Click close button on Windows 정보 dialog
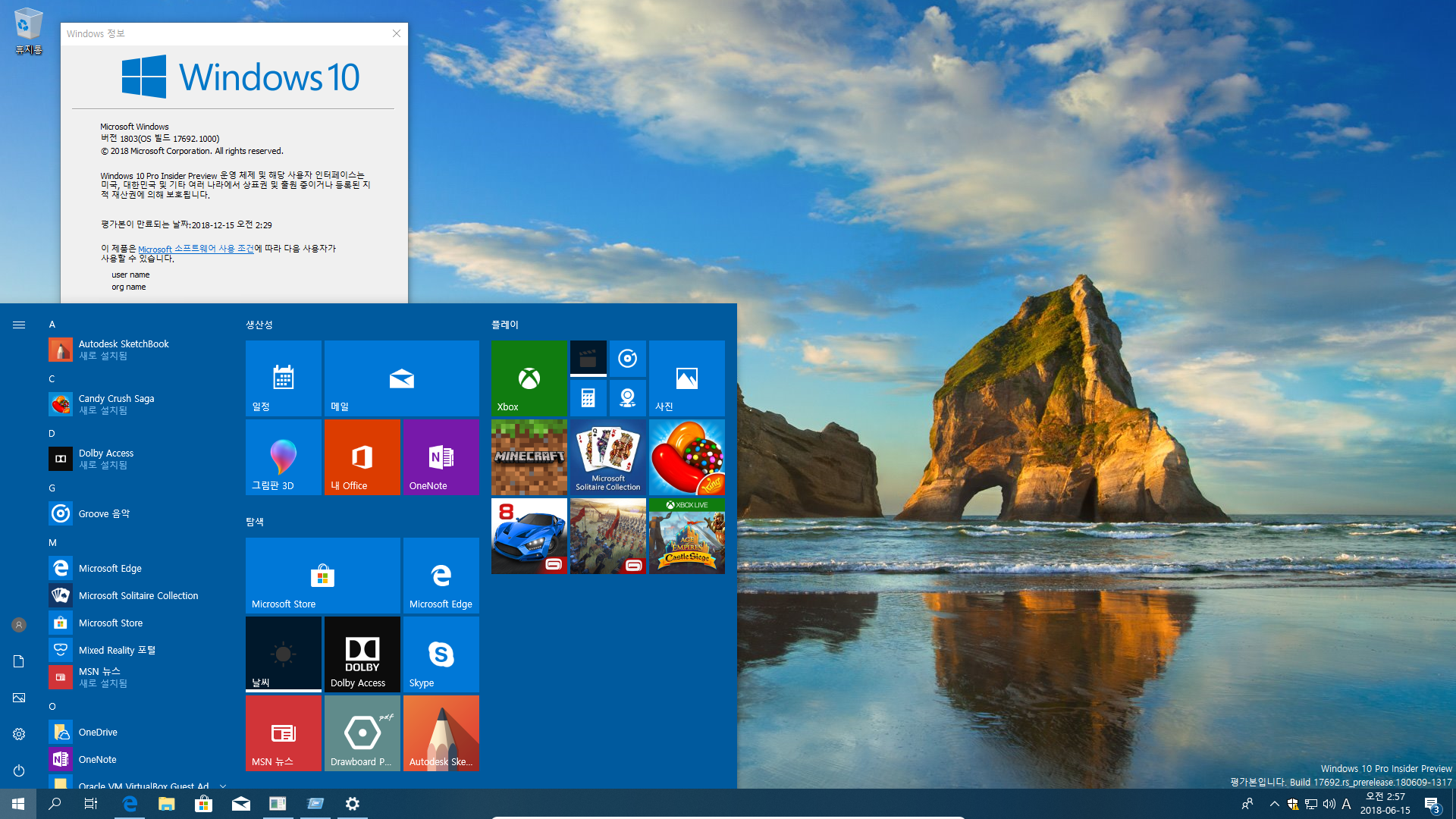The width and height of the screenshot is (1456, 819). tap(397, 33)
